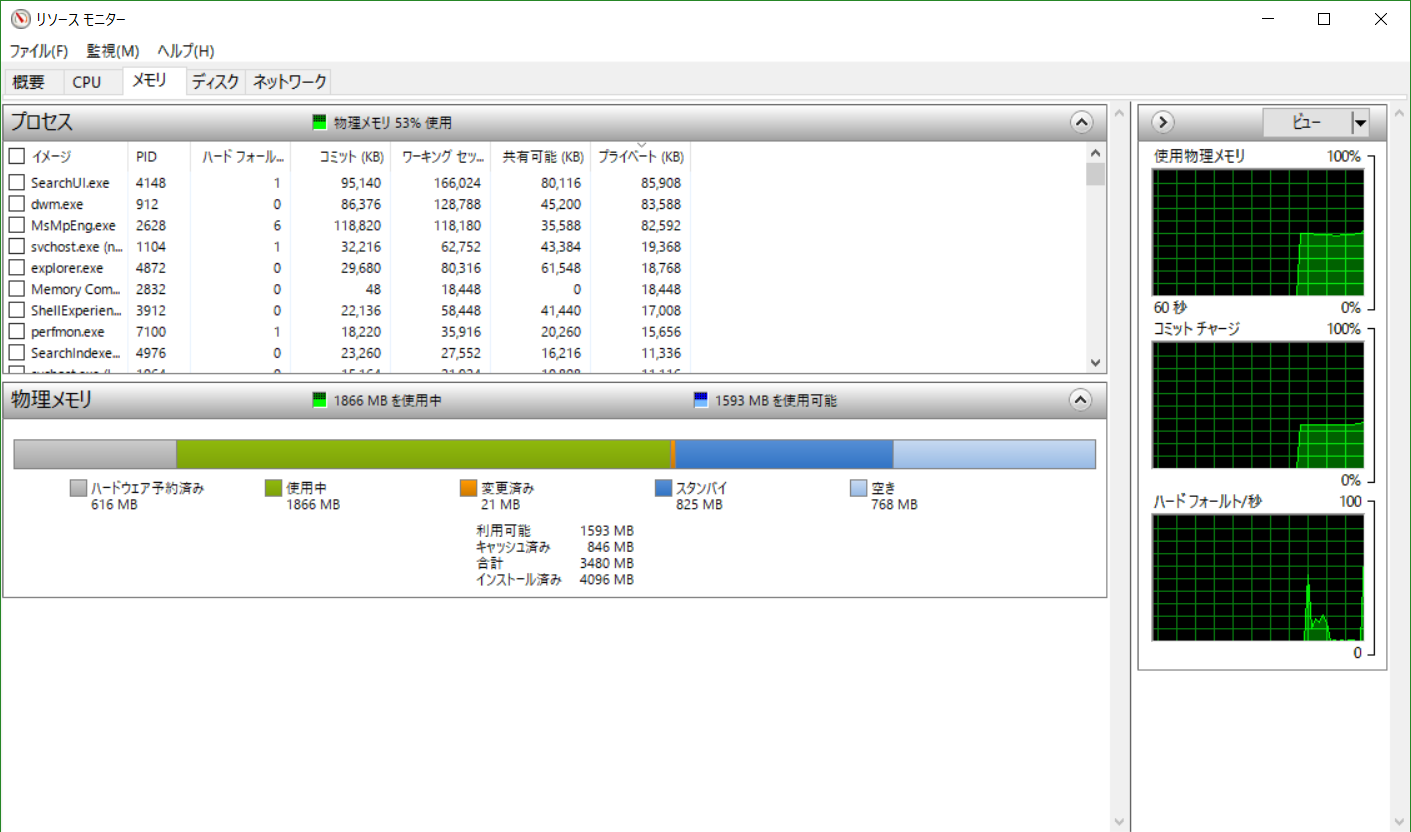Check the explorer.exe process checkbox
Screen dimensions: 1411x832
pyautogui.click(x=16, y=268)
